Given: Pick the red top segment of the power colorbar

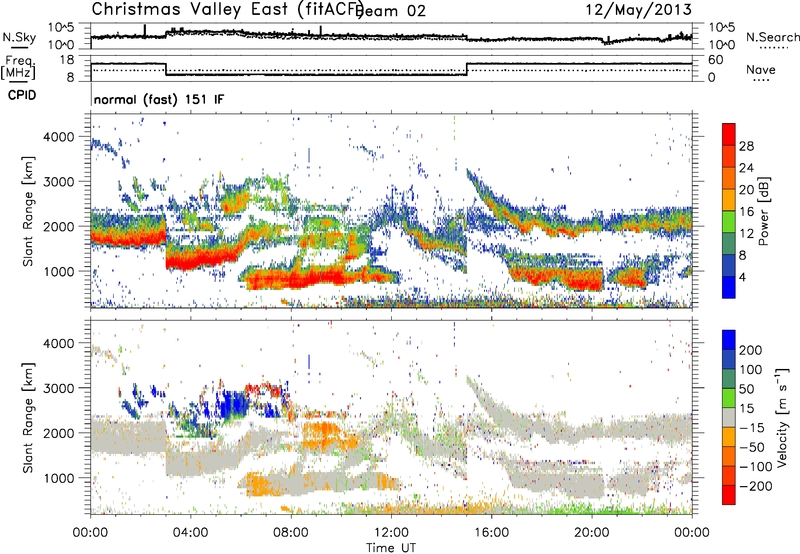Looking at the screenshot, I should tap(729, 134).
